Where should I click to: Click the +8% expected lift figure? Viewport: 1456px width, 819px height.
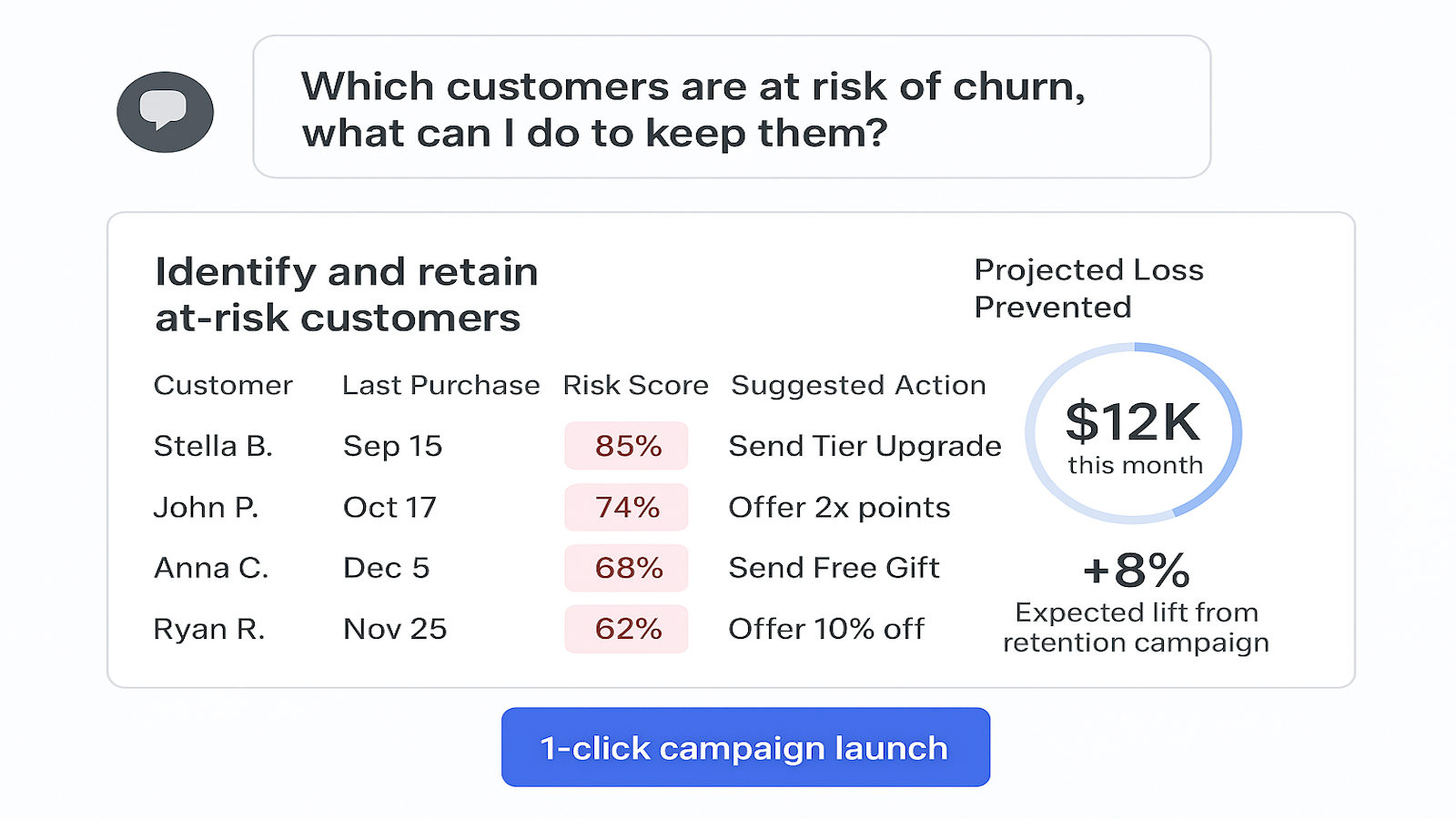1136,571
